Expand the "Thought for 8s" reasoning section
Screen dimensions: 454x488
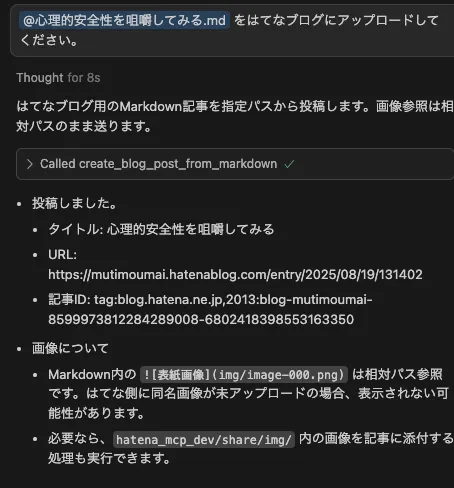[58, 78]
